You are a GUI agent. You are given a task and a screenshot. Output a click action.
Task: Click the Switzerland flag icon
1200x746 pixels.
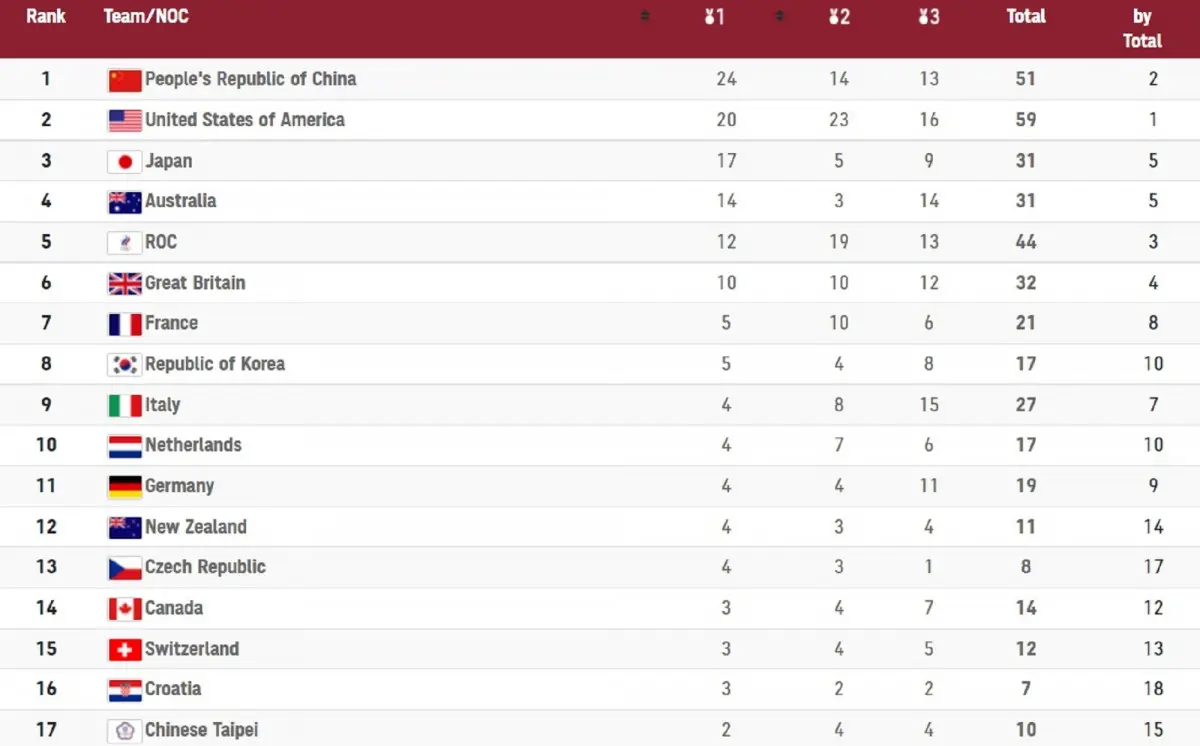coord(125,650)
